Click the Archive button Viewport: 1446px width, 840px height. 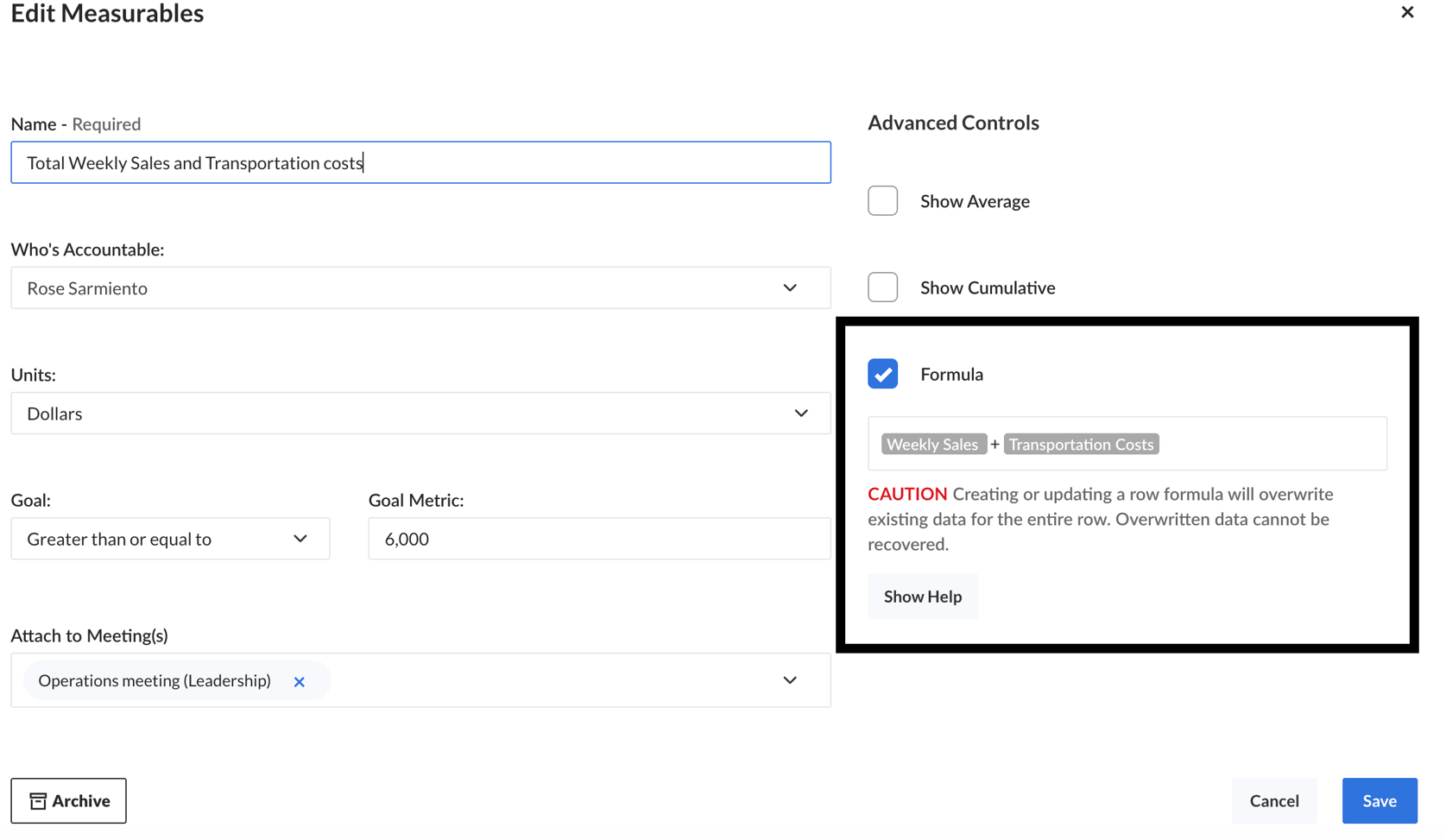[x=68, y=800]
